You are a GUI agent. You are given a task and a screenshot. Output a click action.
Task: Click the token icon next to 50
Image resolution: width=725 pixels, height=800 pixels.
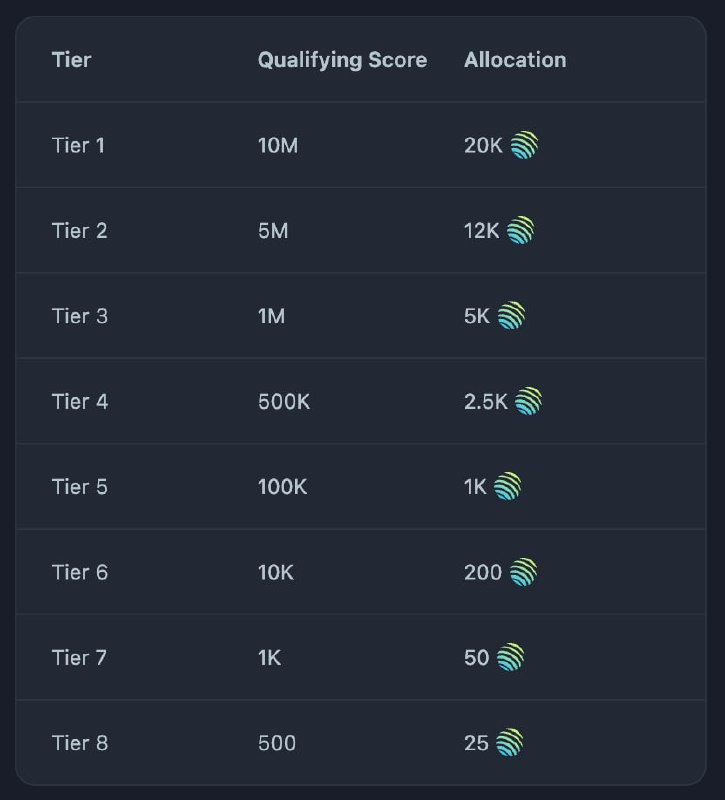510,657
